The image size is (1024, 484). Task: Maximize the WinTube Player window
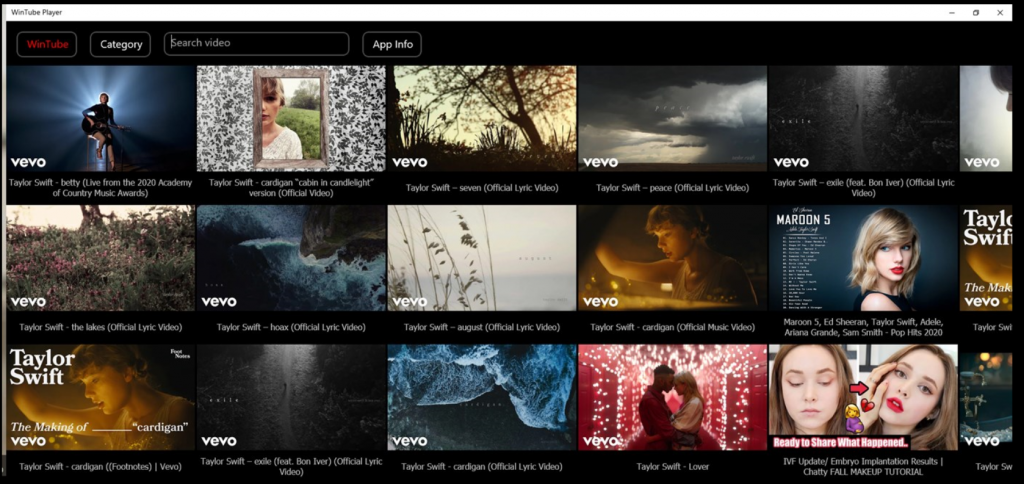click(x=976, y=12)
